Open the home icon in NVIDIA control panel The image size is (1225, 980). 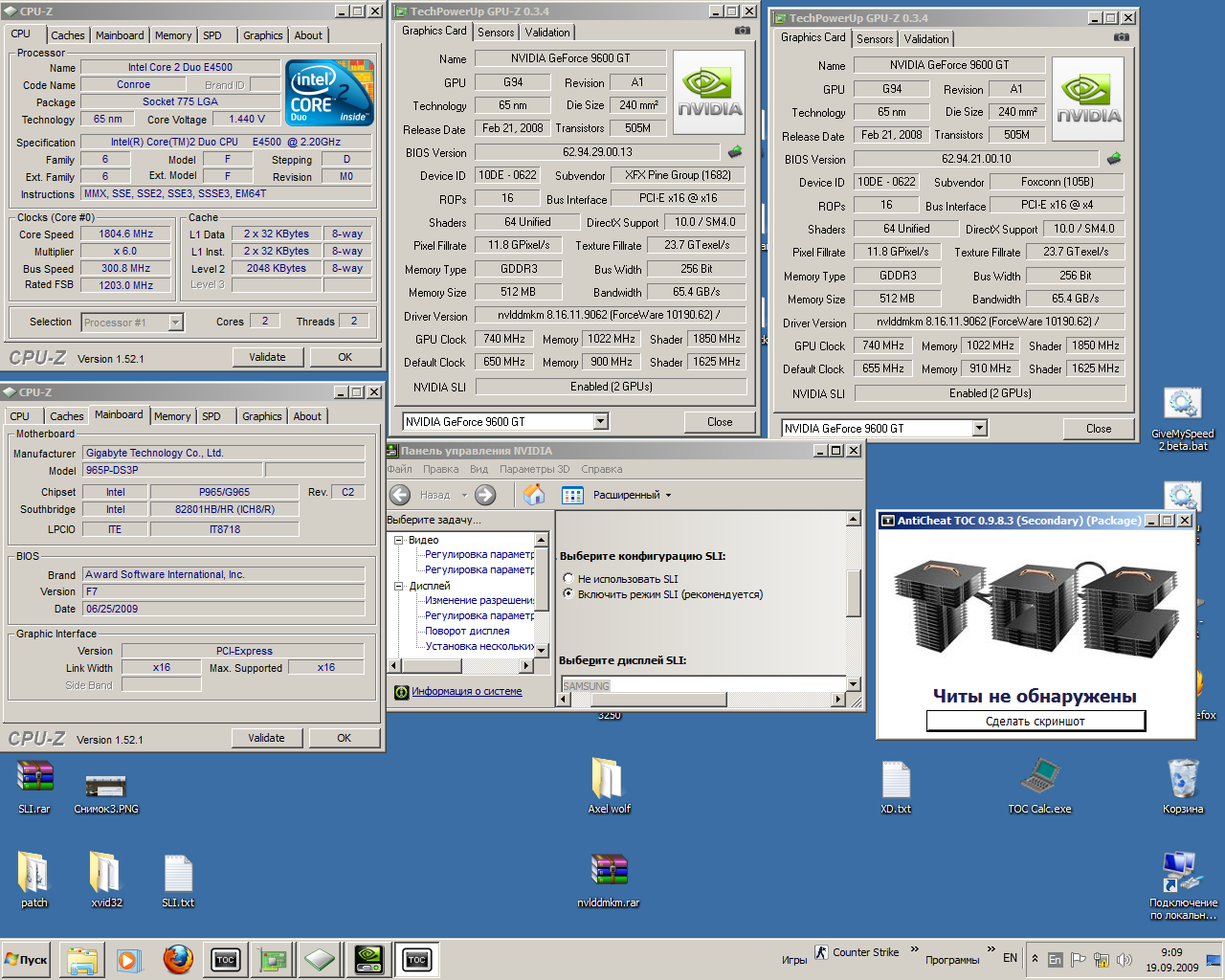click(534, 495)
